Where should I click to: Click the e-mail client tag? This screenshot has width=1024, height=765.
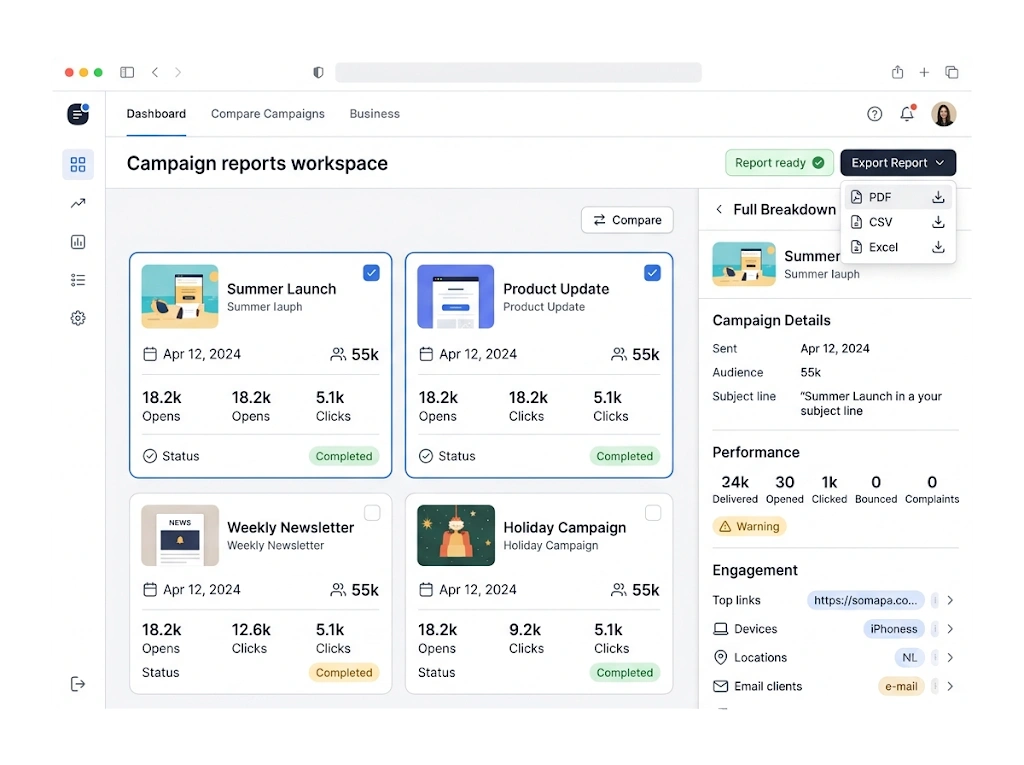(901, 686)
